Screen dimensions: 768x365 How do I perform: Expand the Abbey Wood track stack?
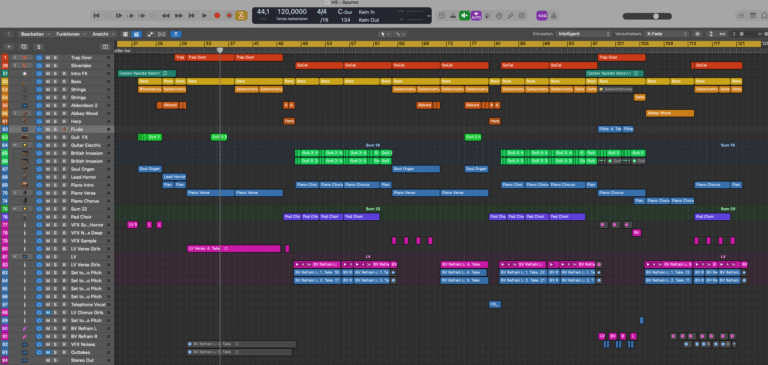pos(15,113)
